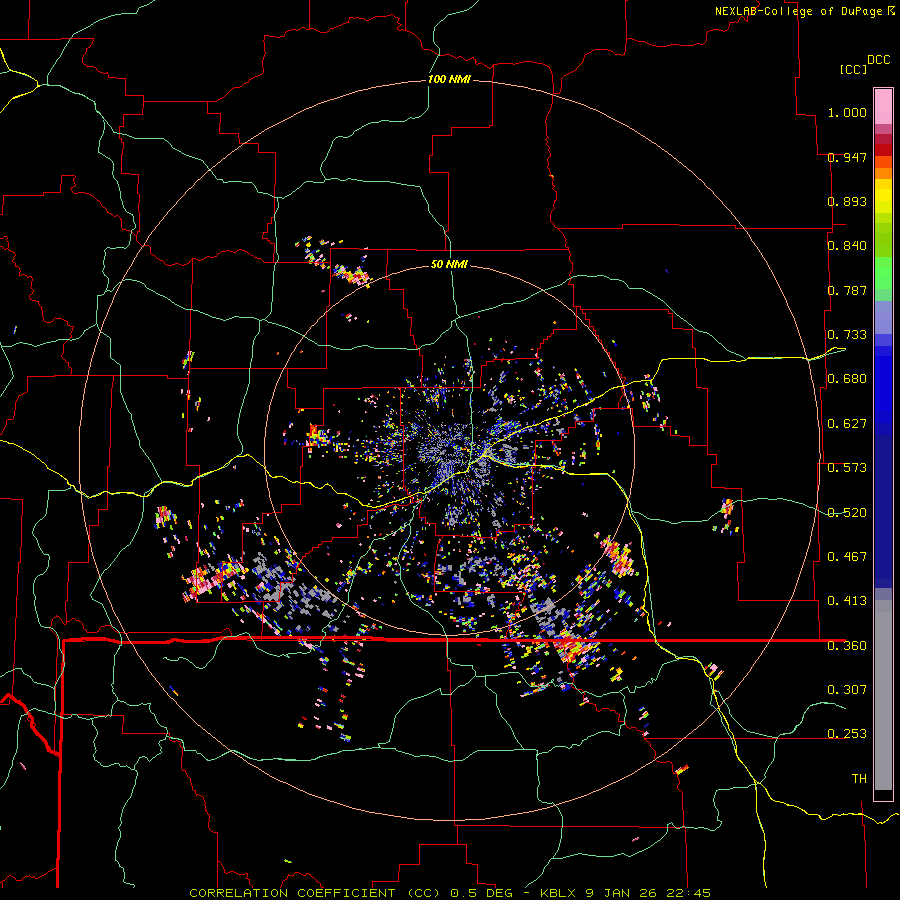Click the 0.680 legend value
900x900 pixels.
pos(847,379)
